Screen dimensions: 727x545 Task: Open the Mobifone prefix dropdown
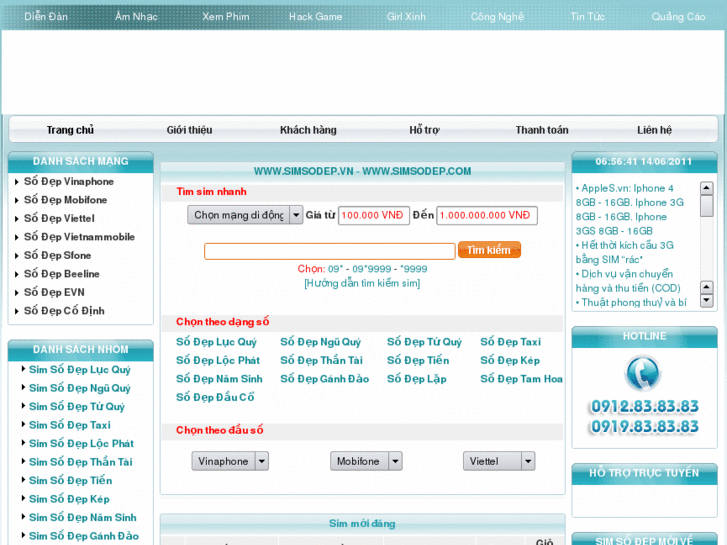coord(366,461)
